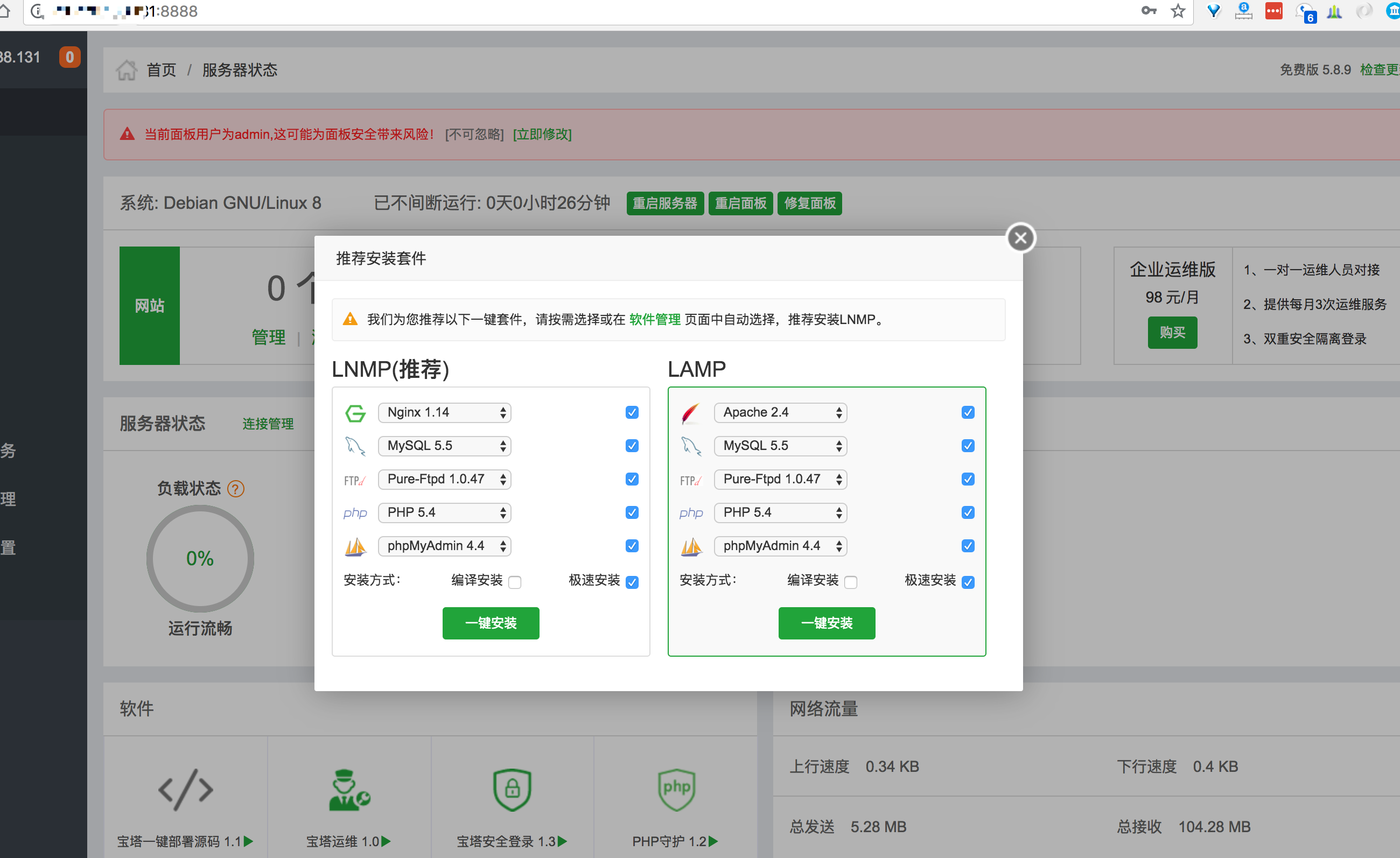Screen dimensions: 1400x858
Task: Open LAMP MySQL 5.5 version dropdown
Action: pyautogui.click(x=780, y=446)
